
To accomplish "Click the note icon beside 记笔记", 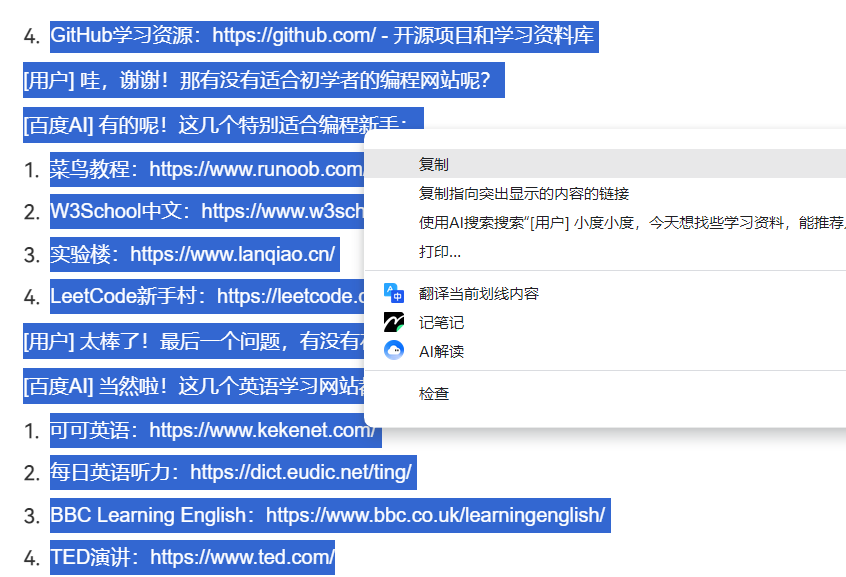I will tap(394, 322).
